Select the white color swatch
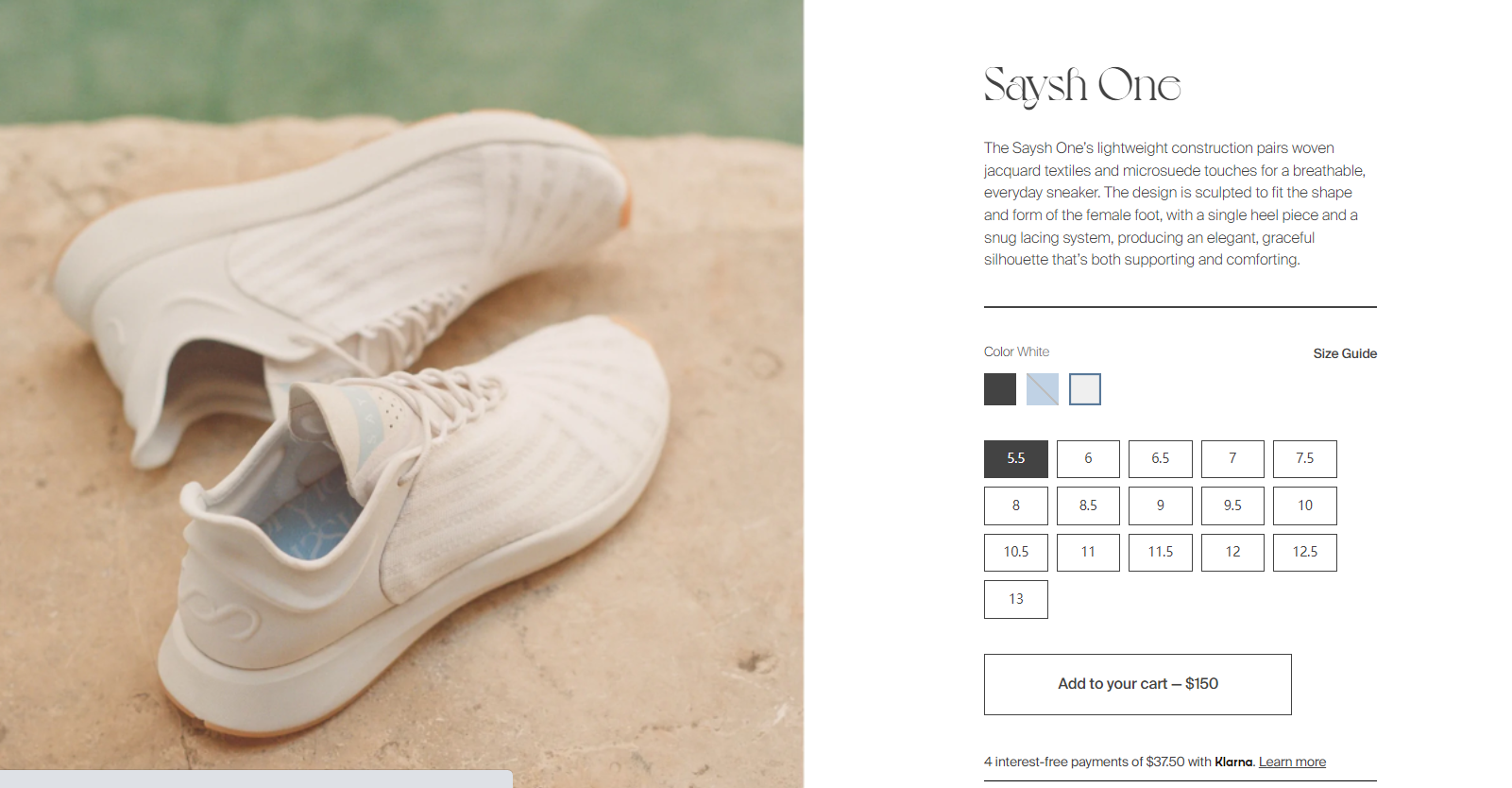 1085,389
